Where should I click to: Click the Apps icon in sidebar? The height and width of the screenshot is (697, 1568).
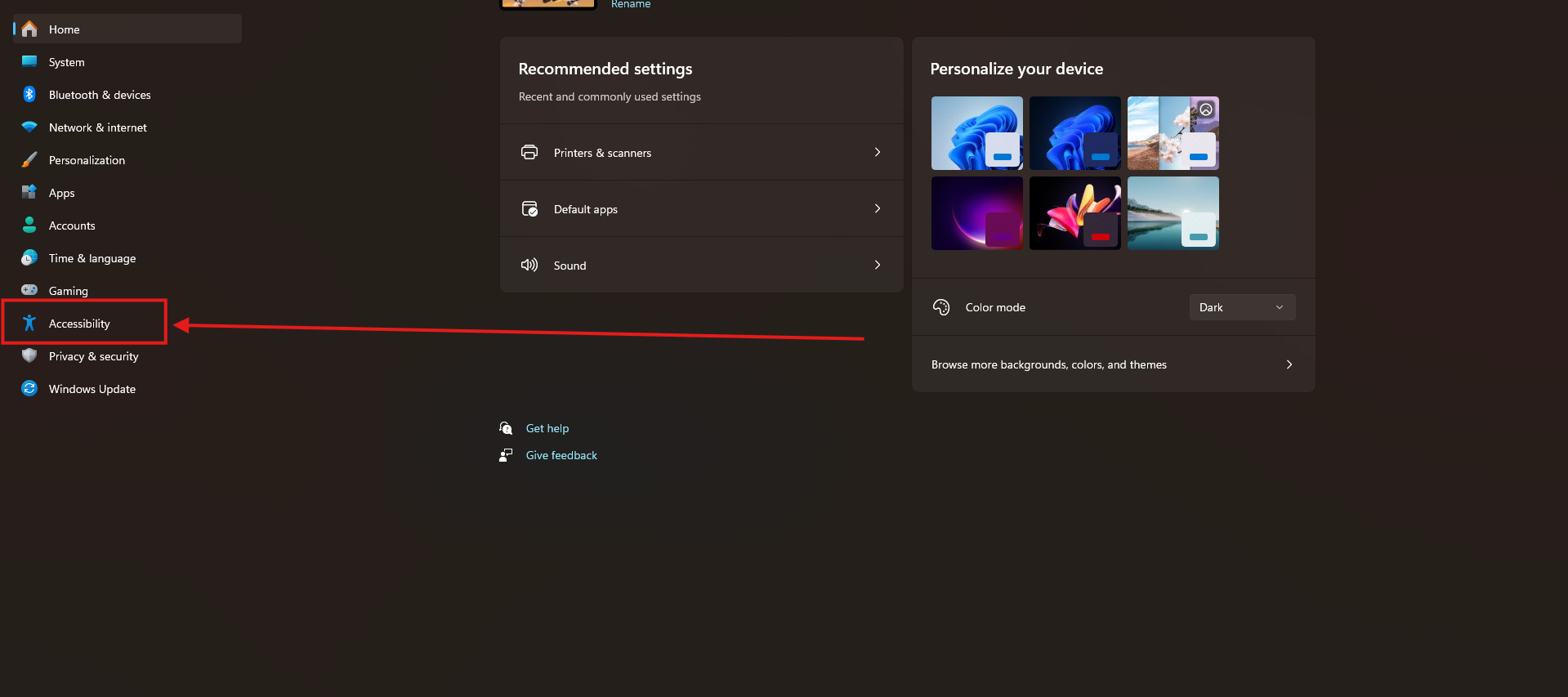[29, 192]
